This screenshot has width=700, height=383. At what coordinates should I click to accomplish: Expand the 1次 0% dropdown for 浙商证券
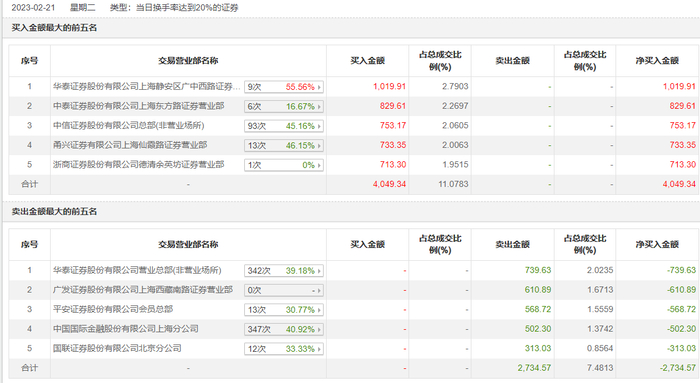click(x=283, y=165)
